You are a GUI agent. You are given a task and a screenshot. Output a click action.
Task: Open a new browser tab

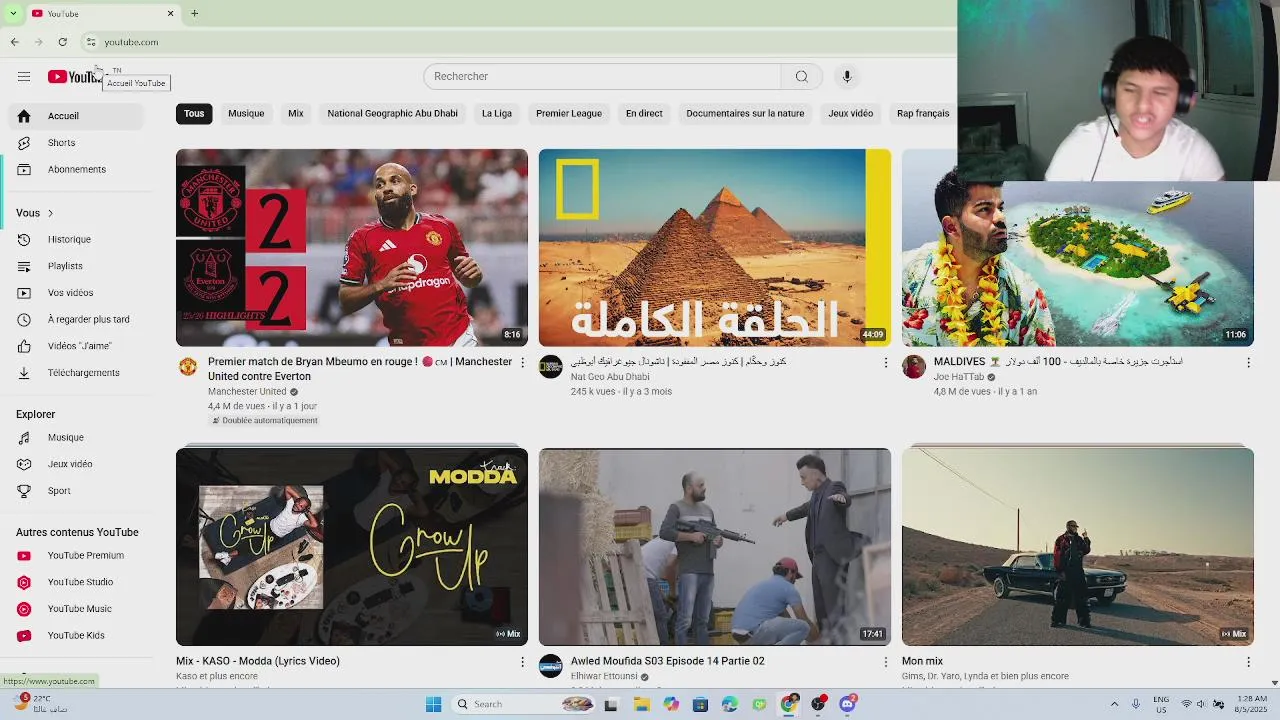click(x=194, y=13)
